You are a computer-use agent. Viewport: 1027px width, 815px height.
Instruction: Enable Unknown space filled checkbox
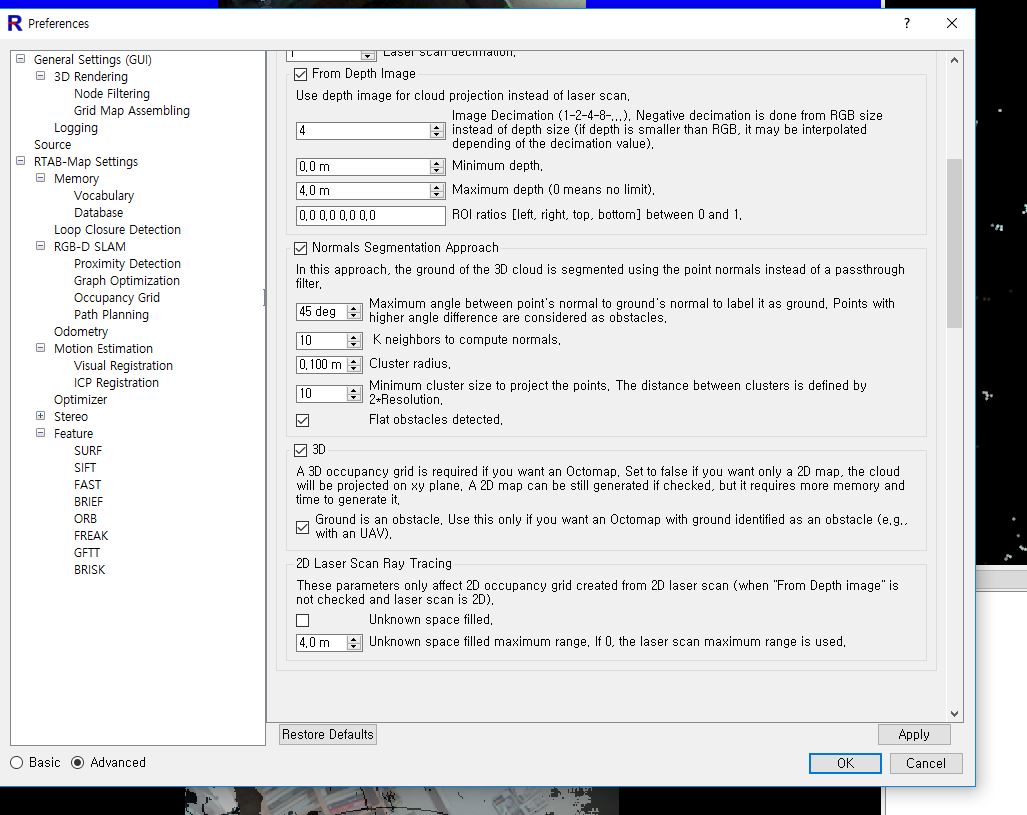point(303,620)
